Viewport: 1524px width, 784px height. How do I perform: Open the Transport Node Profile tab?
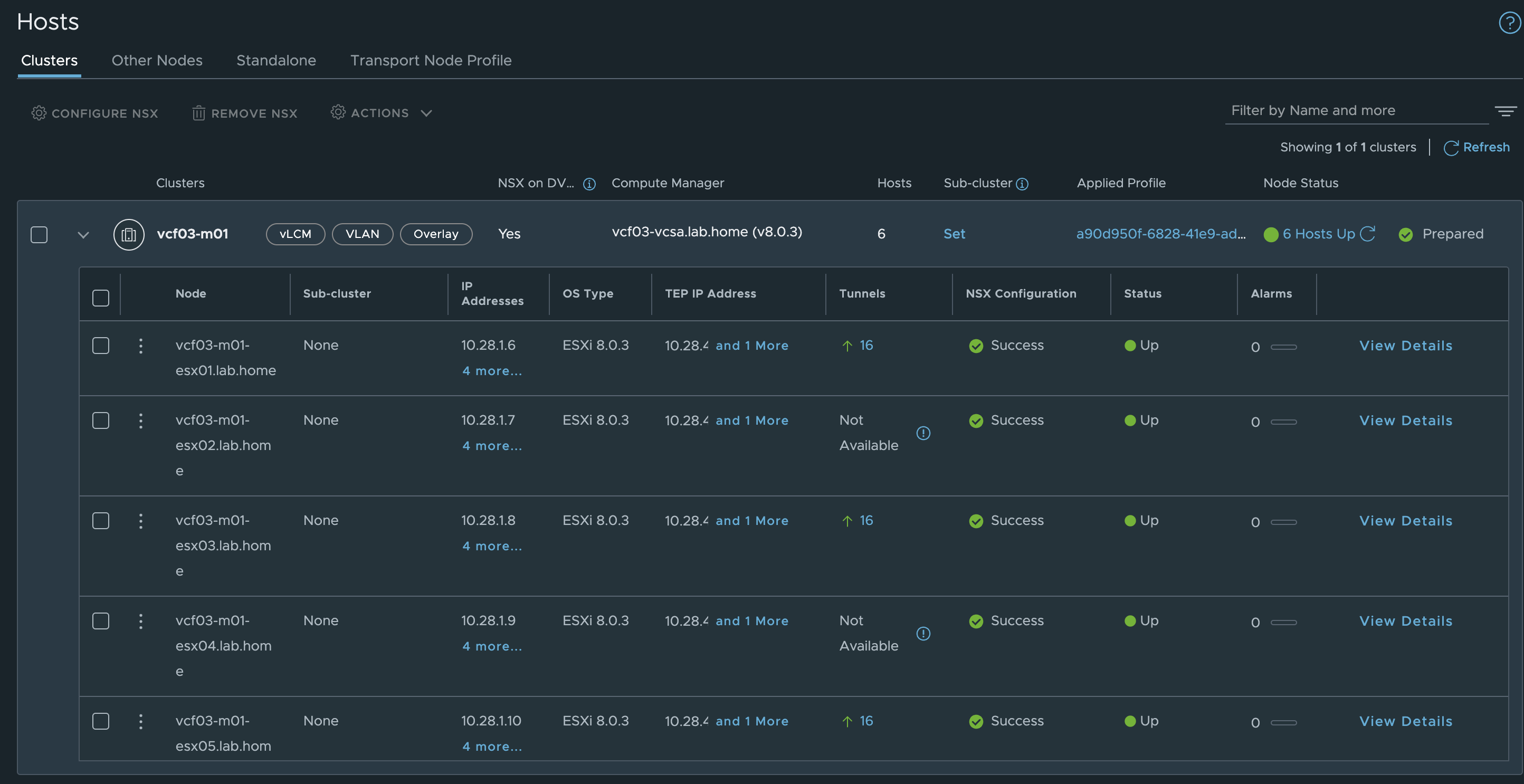coord(430,60)
